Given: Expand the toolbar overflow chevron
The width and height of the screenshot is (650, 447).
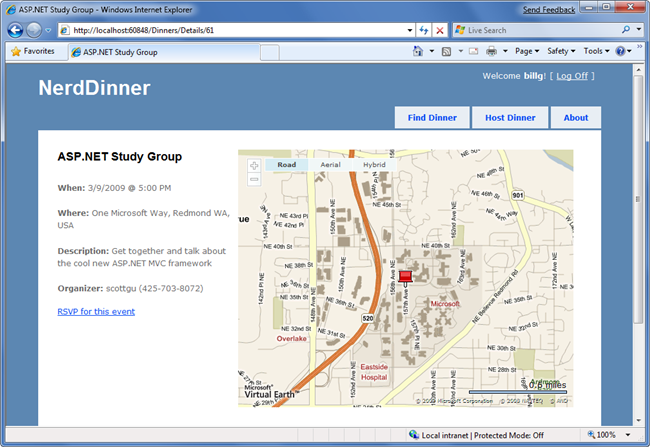Looking at the screenshot, I should pyautogui.click(x=639, y=46).
